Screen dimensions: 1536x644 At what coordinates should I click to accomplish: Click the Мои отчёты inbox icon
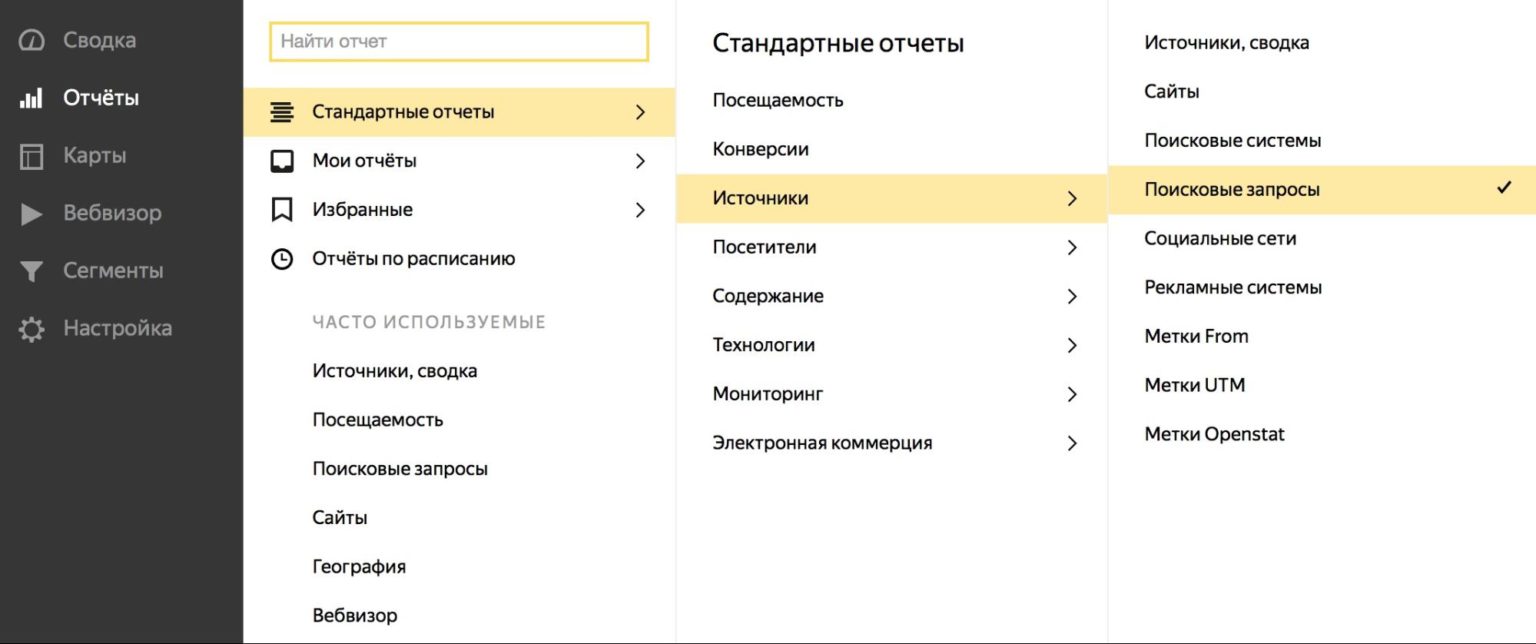point(283,161)
